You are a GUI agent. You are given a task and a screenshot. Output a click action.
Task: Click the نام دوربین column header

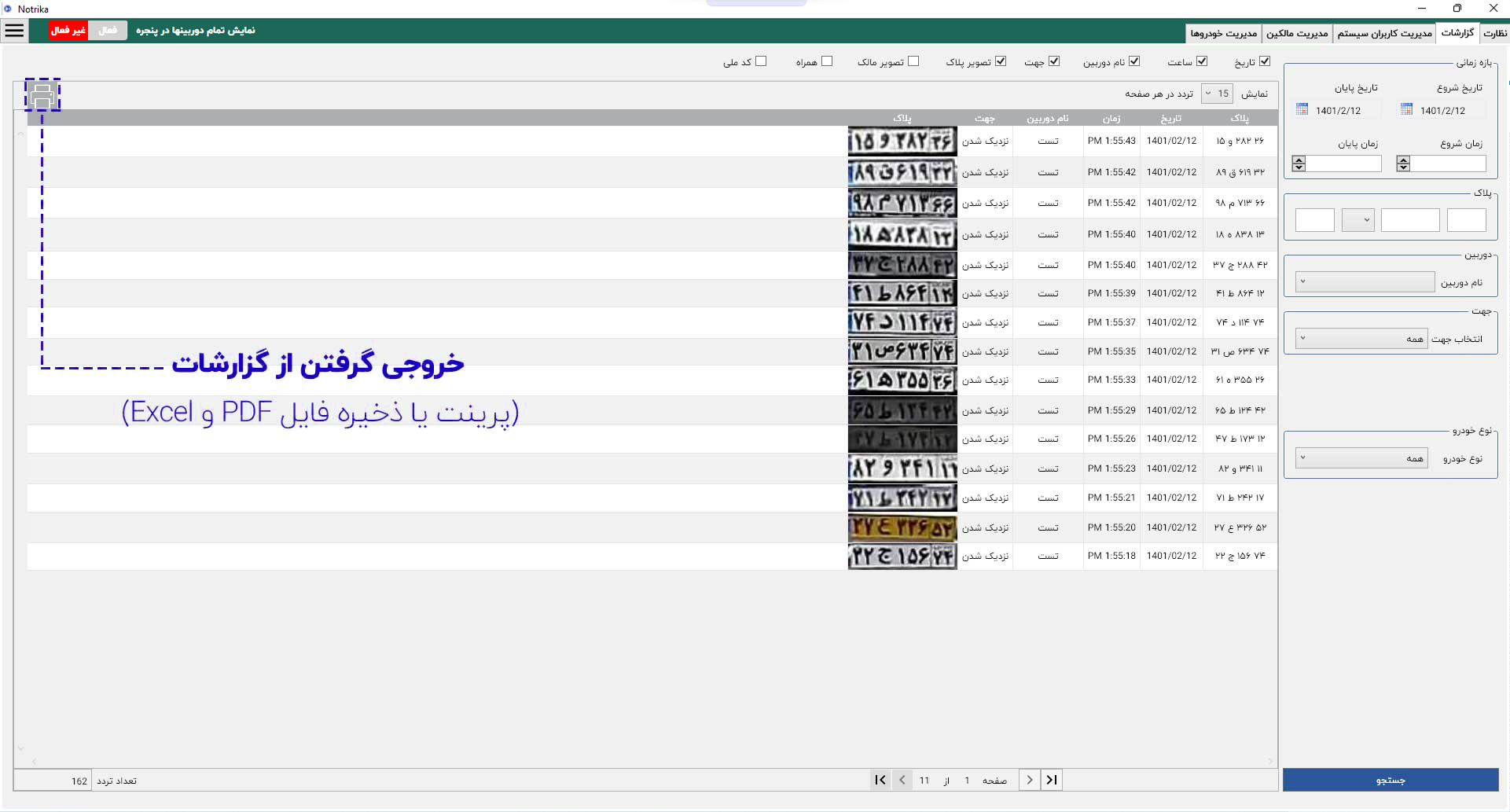pos(1048,118)
